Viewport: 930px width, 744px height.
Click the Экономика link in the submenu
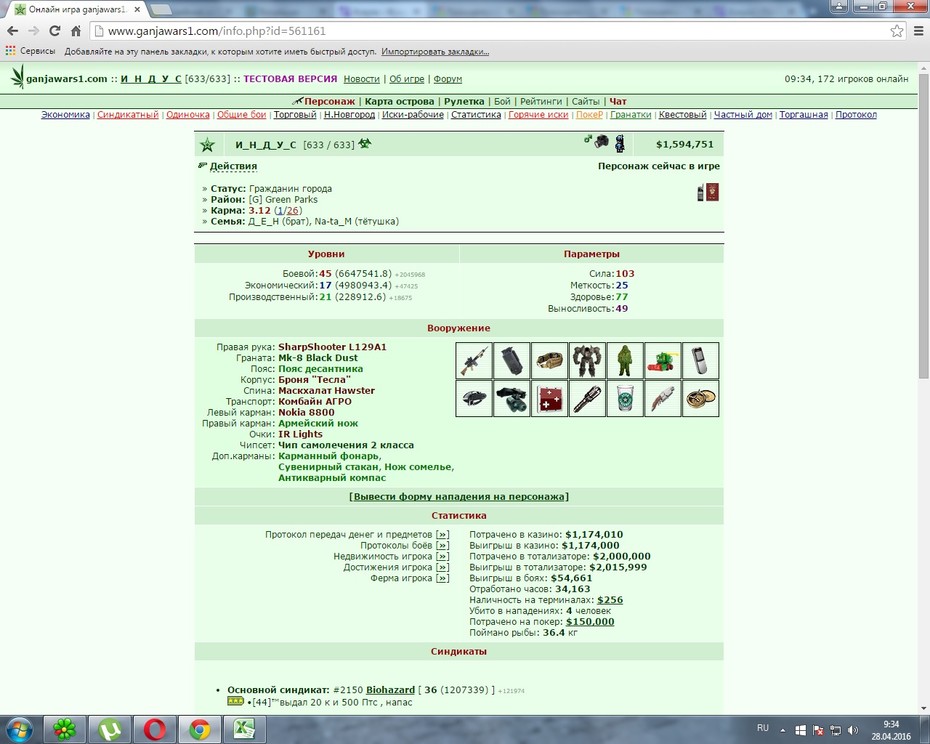(65, 115)
